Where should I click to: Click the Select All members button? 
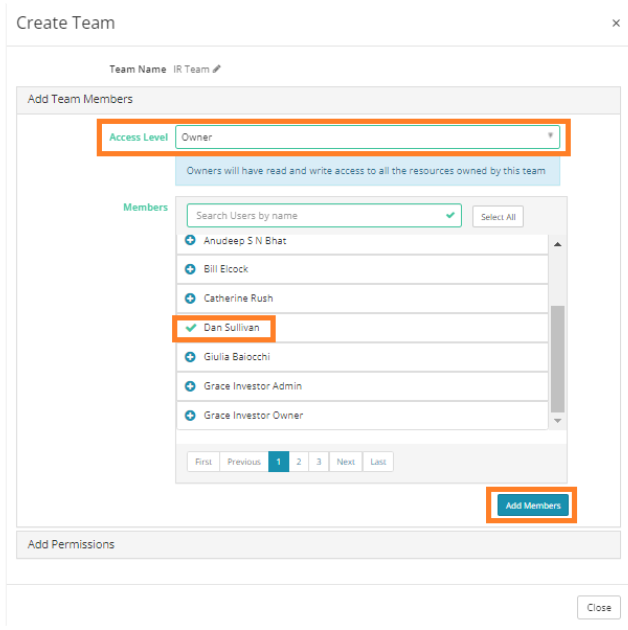(x=498, y=217)
